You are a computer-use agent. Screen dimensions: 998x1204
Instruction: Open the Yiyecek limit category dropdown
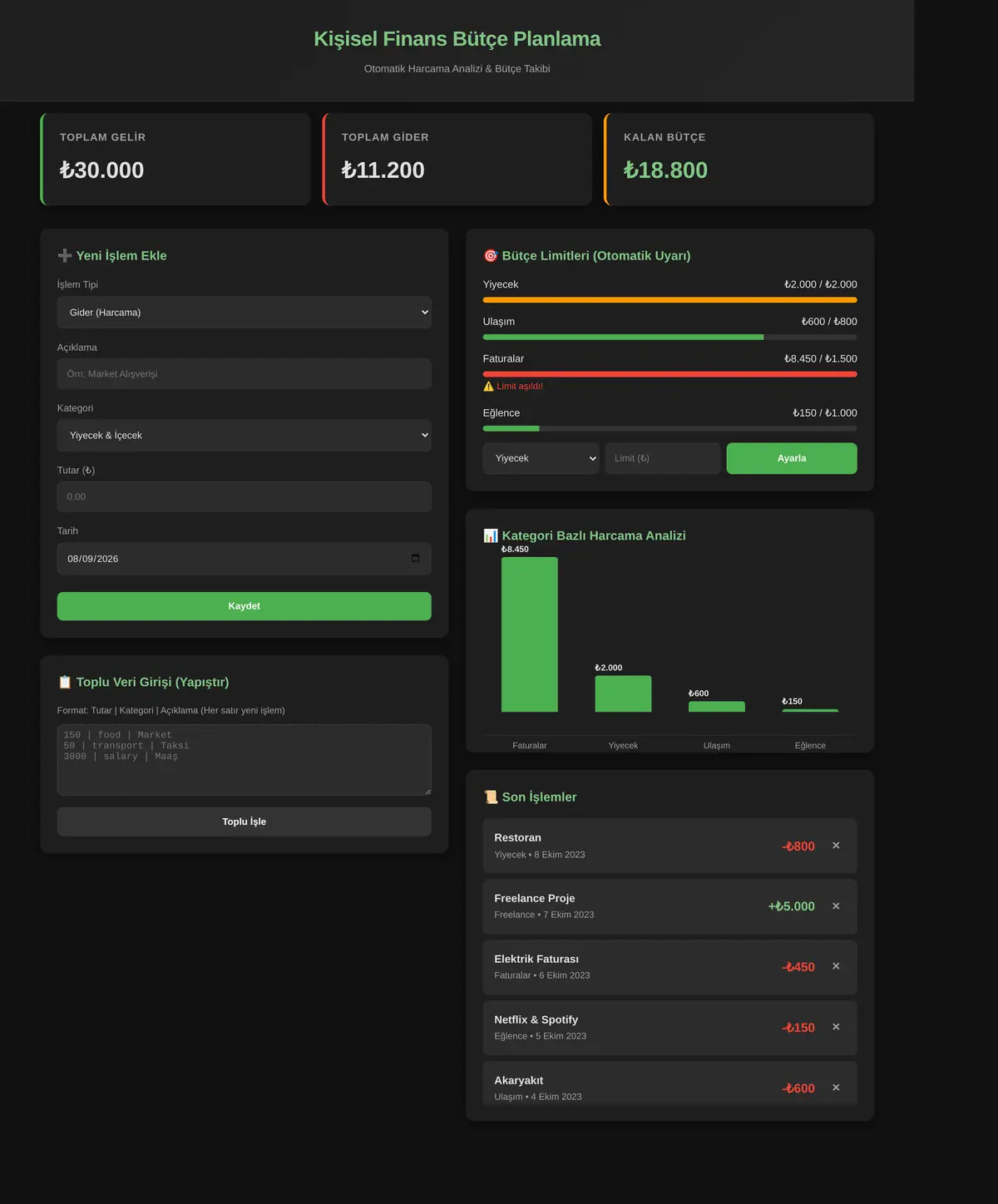(541, 458)
